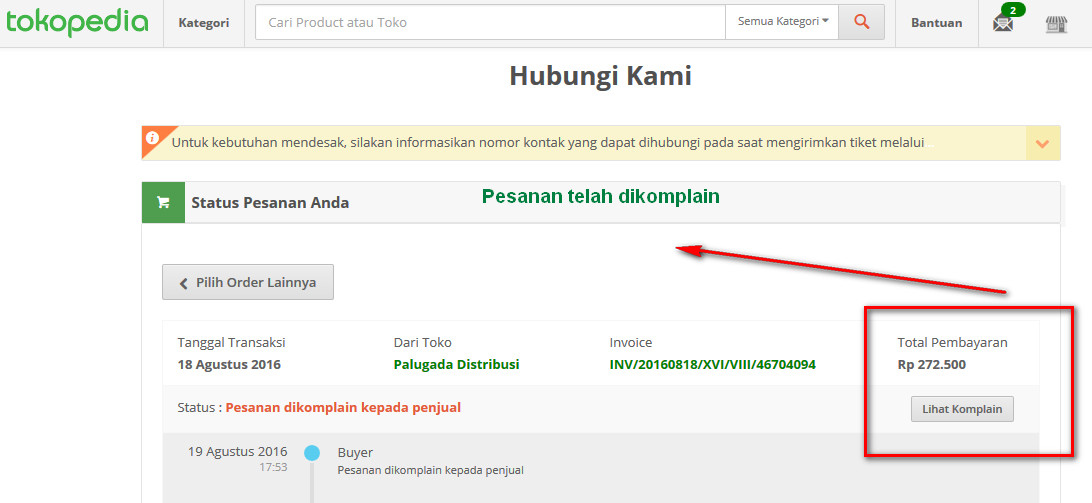
Task: Click the Hubungi Kami page heading
Action: point(600,76)
